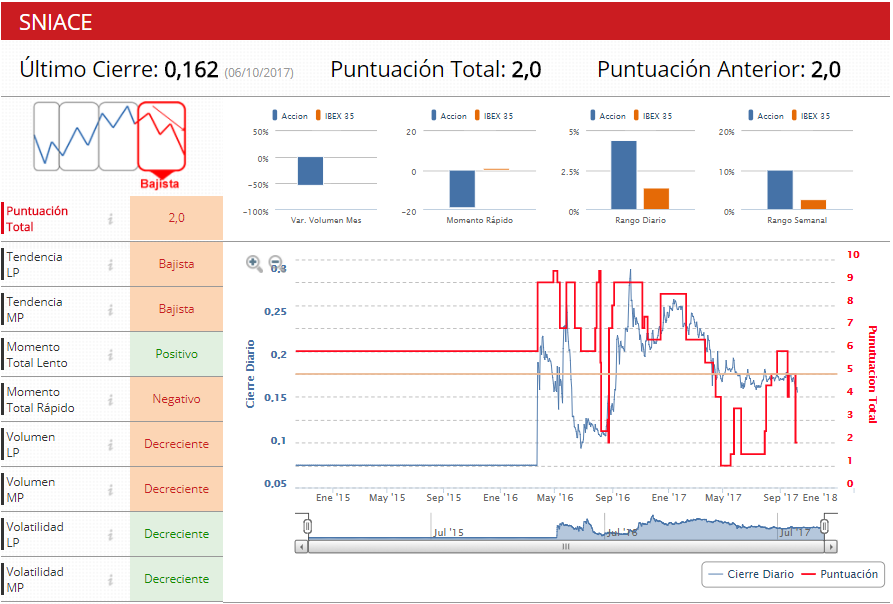893x604 pixels.
Task: Click the Cierre Diario vertical axis title
Action: (250, 374)
